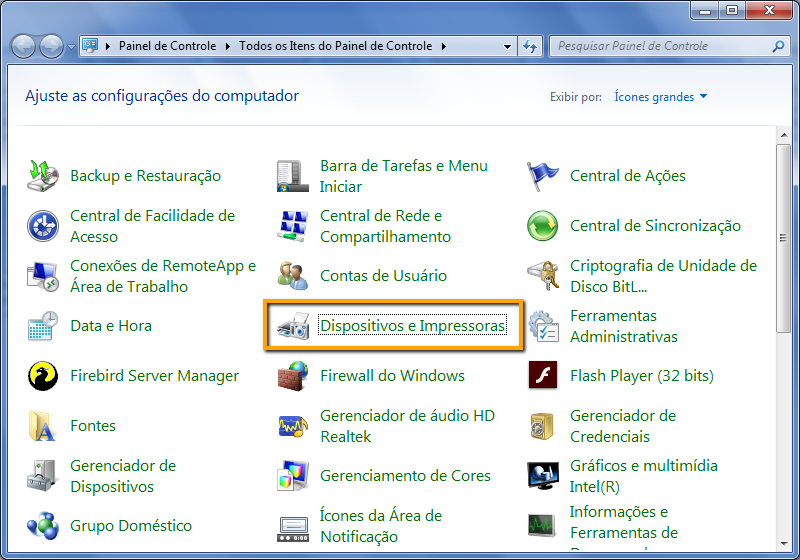This screenshot has width=800, height=560.
Task: Open the Backup e Restauração icon
Action: [x=42, y=176]
